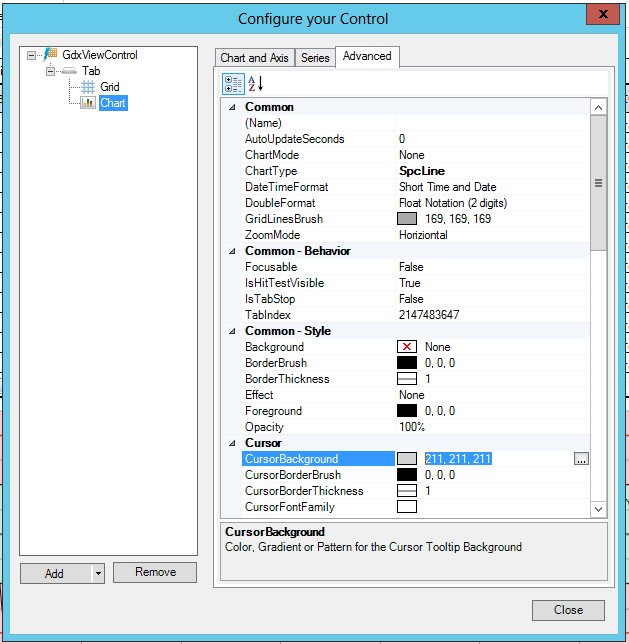The height and width of the screenshot is (644, 629).
Task: Click the GridLinesBrush gray color swatch
Action: tap(406, 219)
